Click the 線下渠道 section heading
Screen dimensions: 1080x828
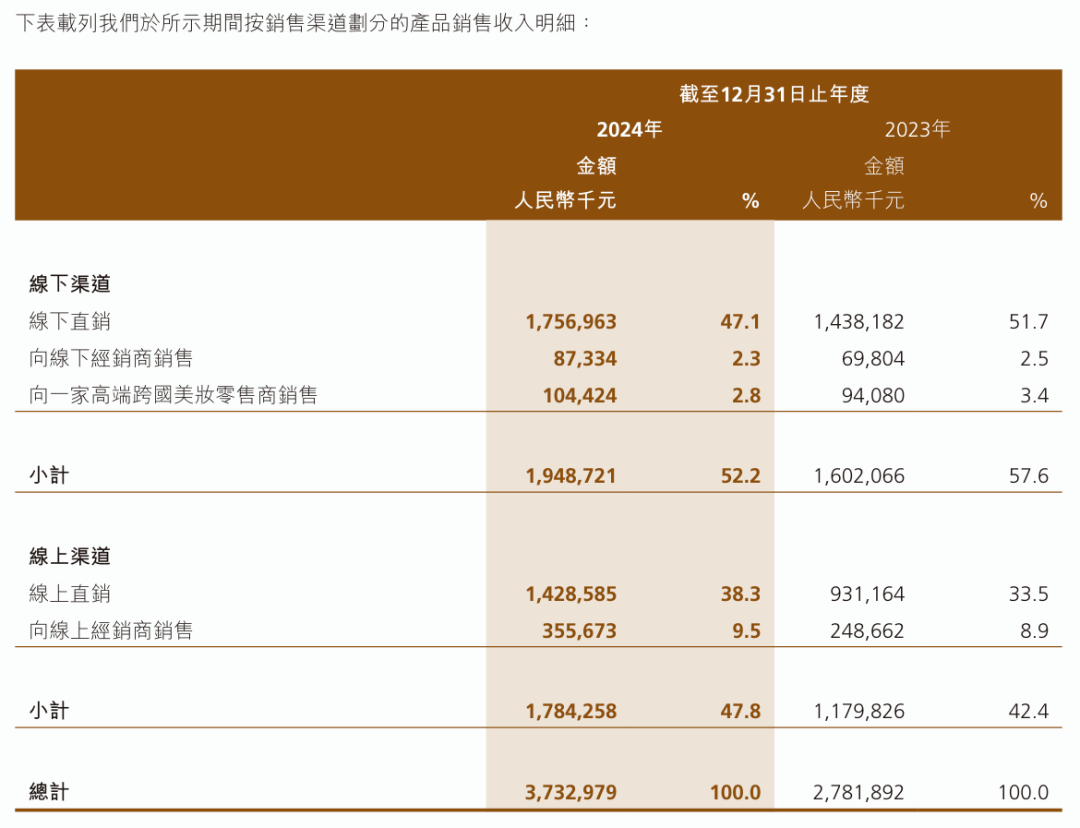70,284
